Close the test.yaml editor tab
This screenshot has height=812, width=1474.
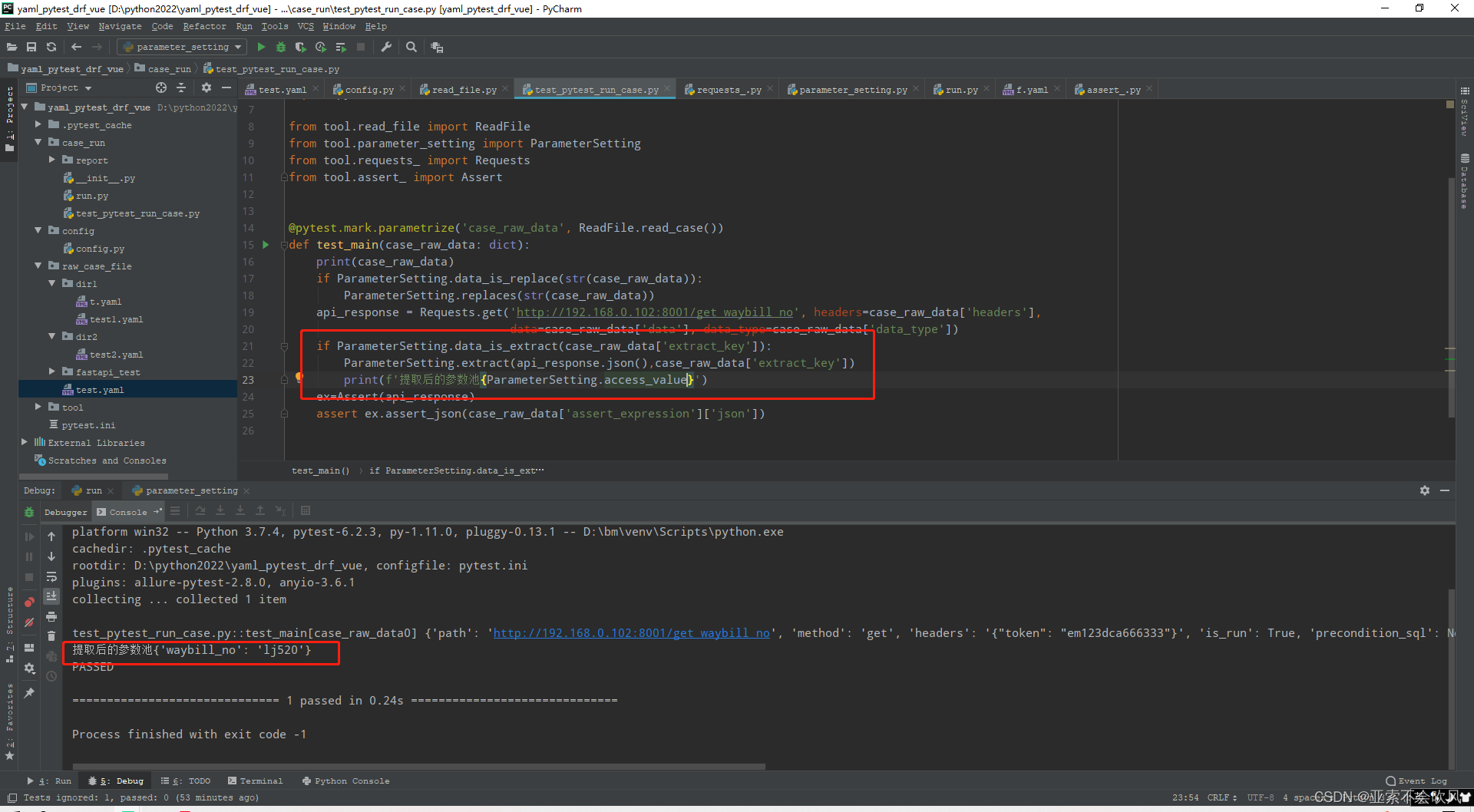[316, 89]
